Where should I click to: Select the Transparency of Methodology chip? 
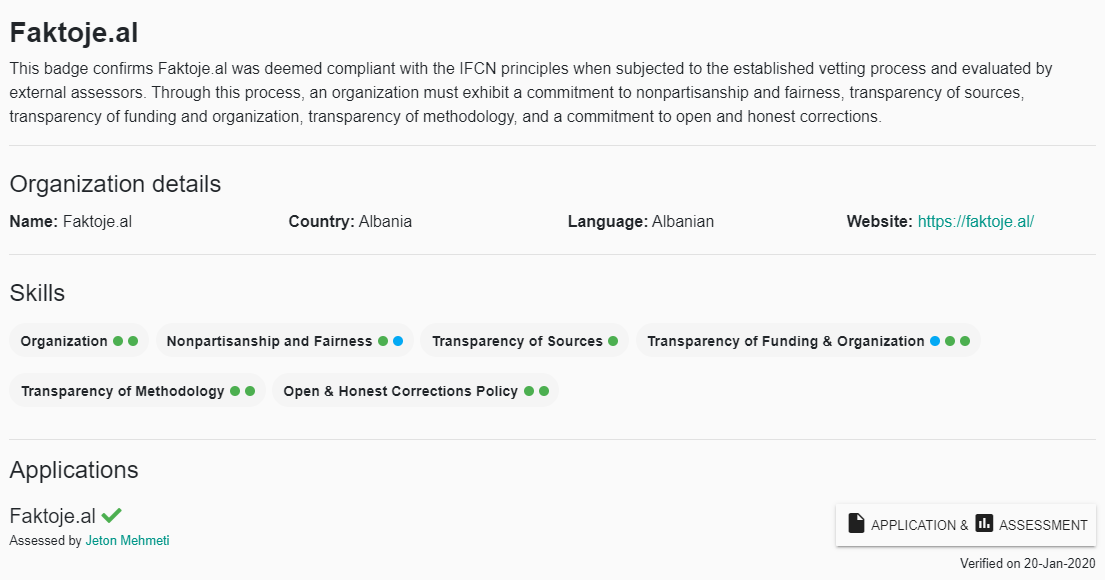pos(137,391)
